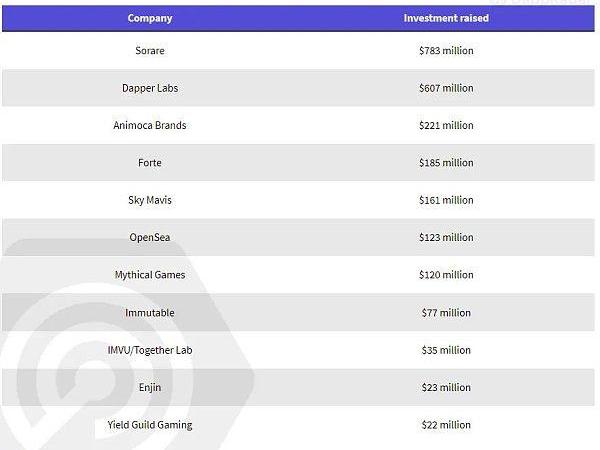Click the $185 million figure
600x450 pixels.
(446, 163)
